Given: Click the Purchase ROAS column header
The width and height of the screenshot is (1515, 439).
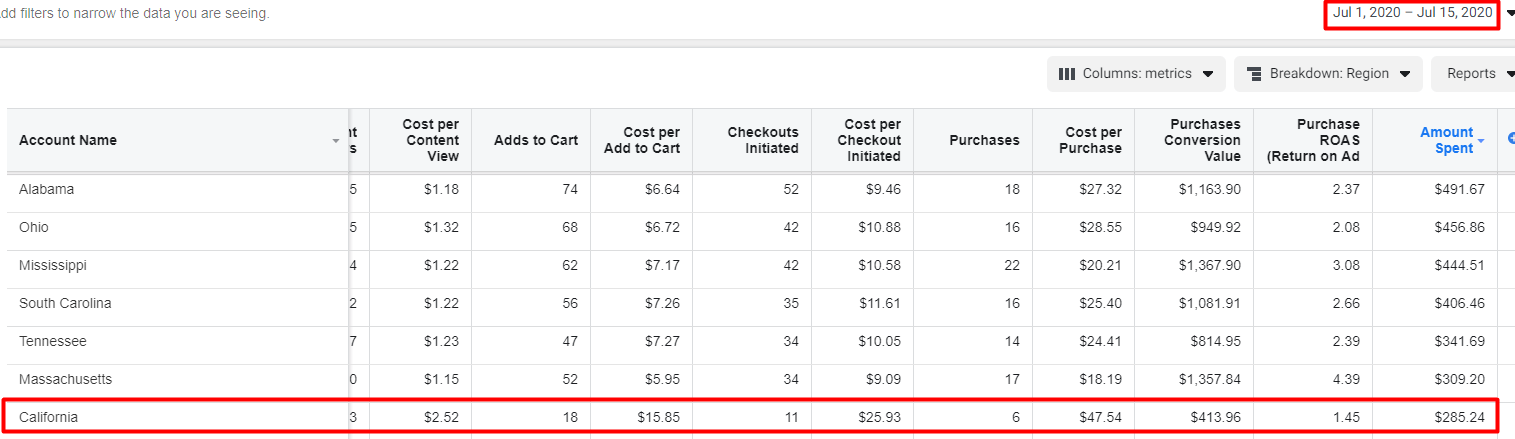Looking at the screenshot, I should [x=1313, y=140].
